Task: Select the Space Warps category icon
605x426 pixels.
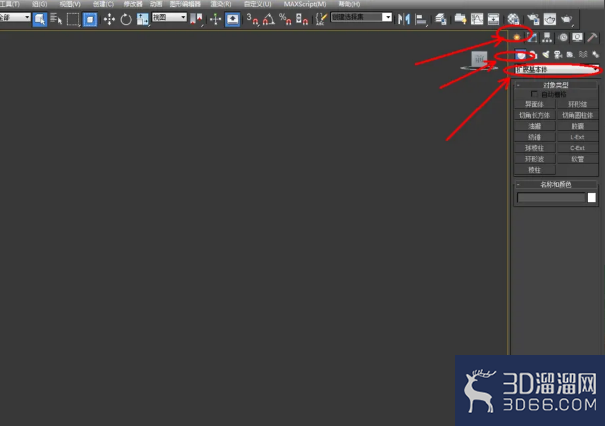Action: [x=583, y=54]
